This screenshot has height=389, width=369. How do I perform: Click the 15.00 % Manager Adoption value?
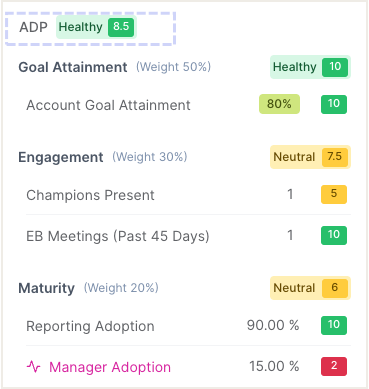coord(274,366)
